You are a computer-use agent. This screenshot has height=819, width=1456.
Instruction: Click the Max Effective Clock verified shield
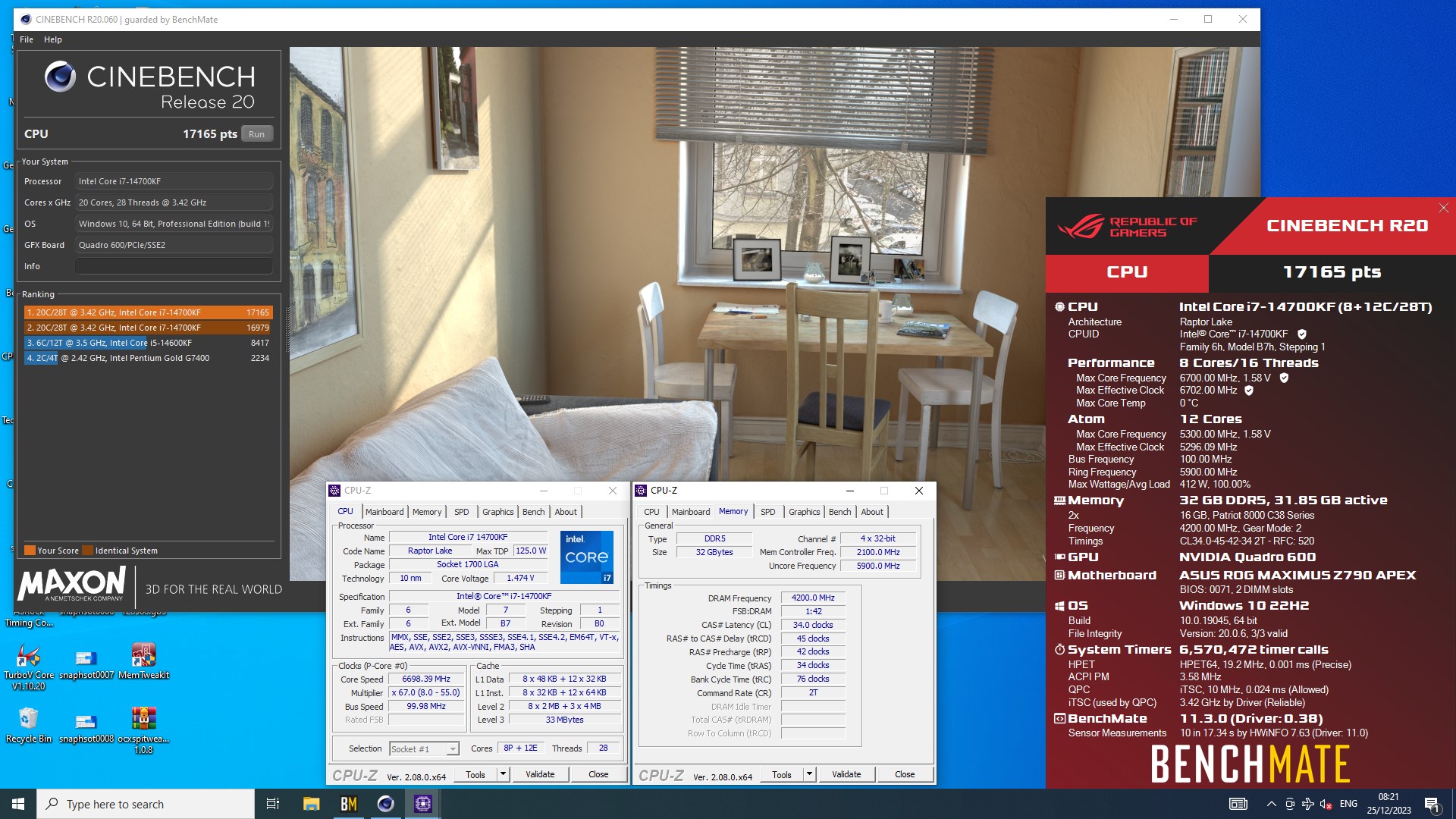pos(1248,391)
